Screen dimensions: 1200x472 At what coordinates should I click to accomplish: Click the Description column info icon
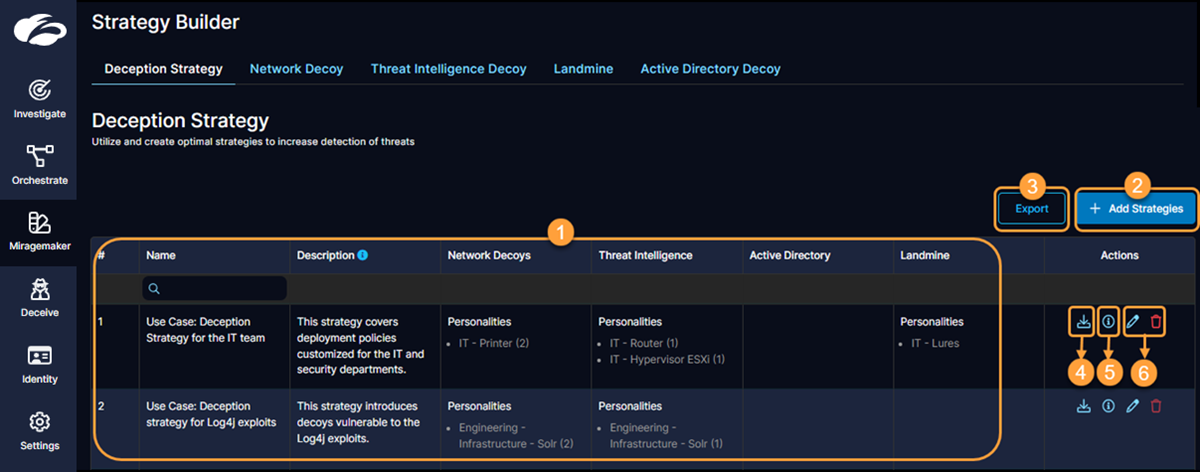[362, 256]
